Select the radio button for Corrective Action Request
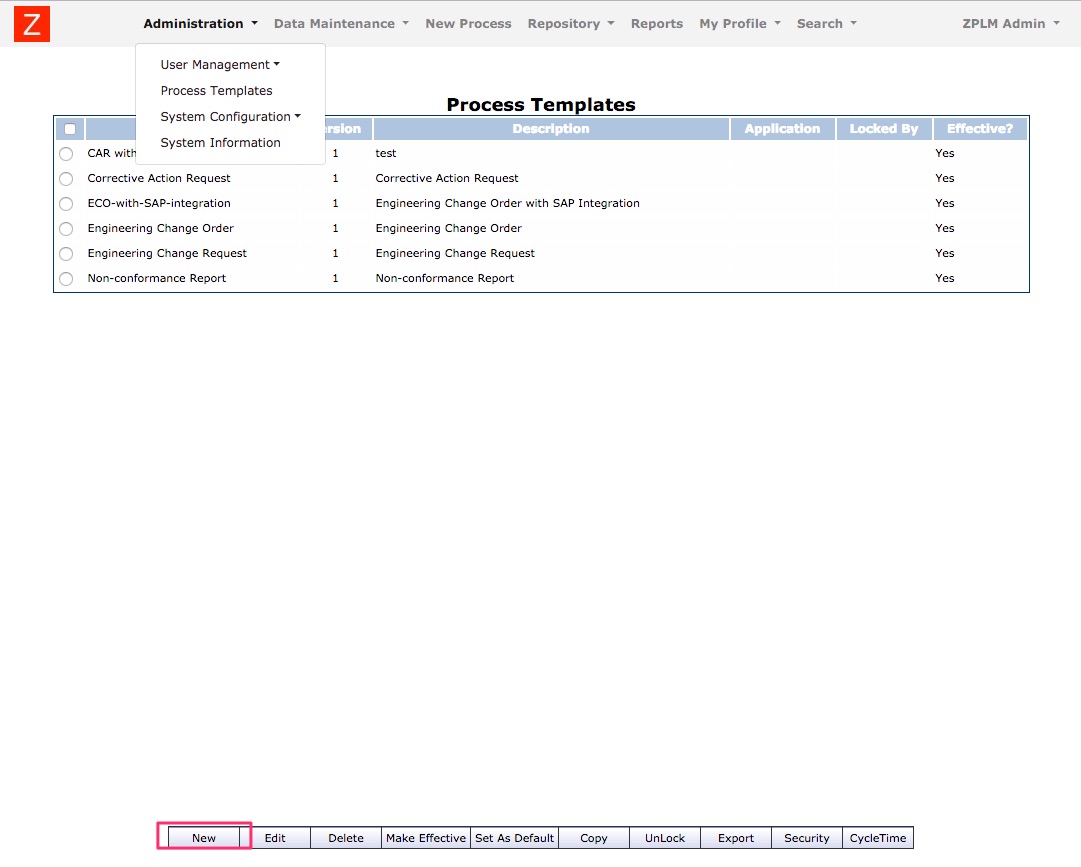The image size is (1081, 867). click(65, 178)
